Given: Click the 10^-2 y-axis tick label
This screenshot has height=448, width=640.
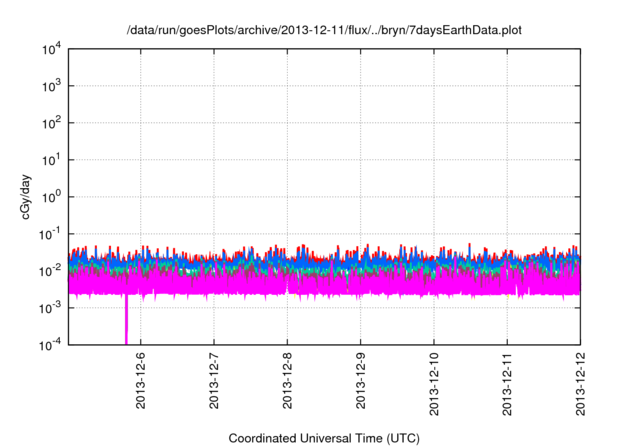Looking at the screenshot, I should (x=50, y=271).
